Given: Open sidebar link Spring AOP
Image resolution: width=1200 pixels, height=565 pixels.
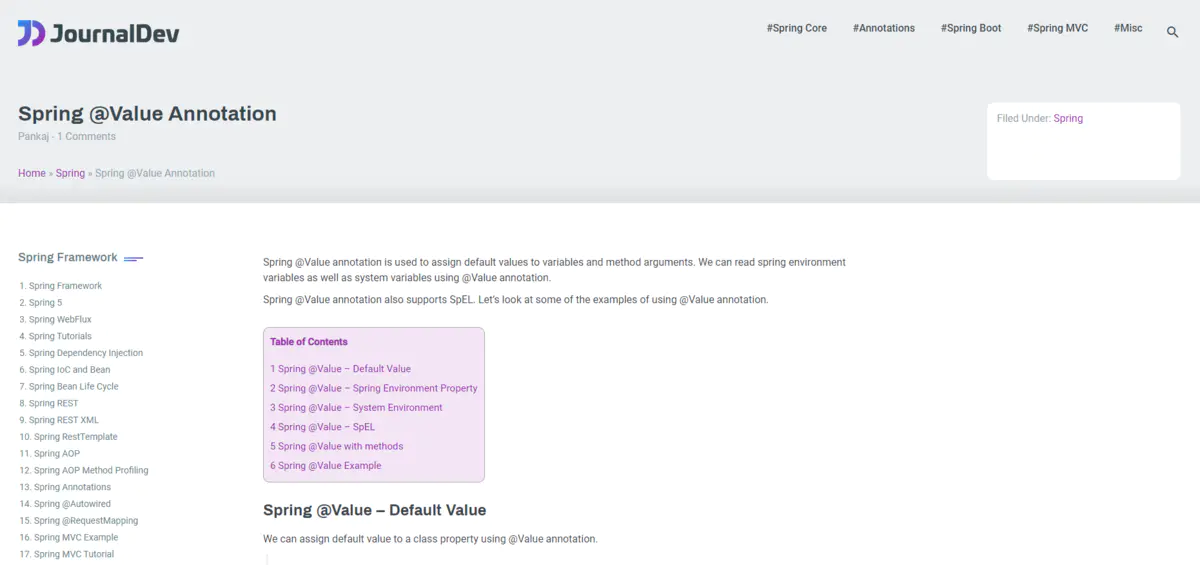Looking at the screenshot, I should click(57, 454).
